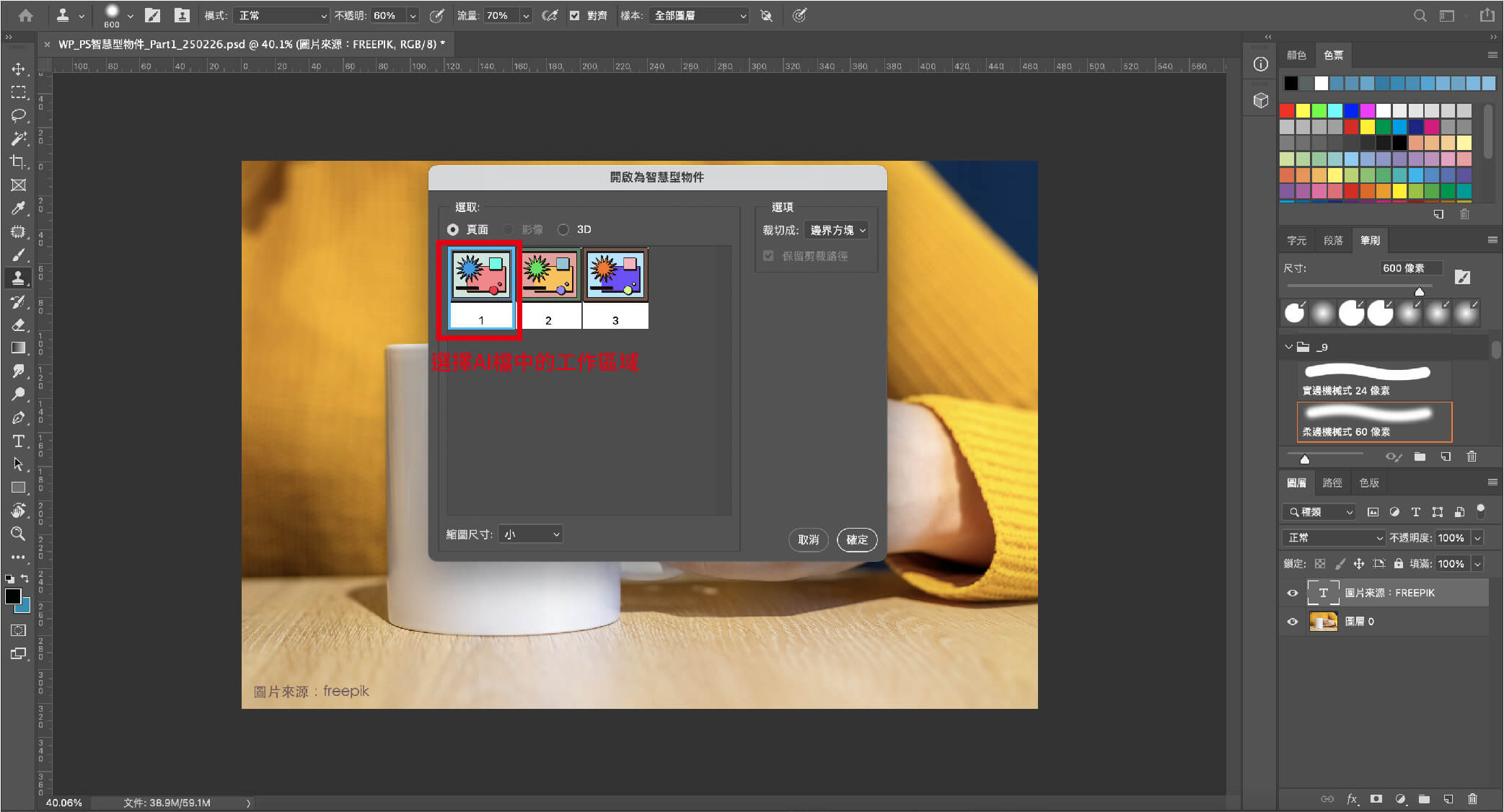
Task: Select artboard thumbnail 2
Action: (548, 288)
